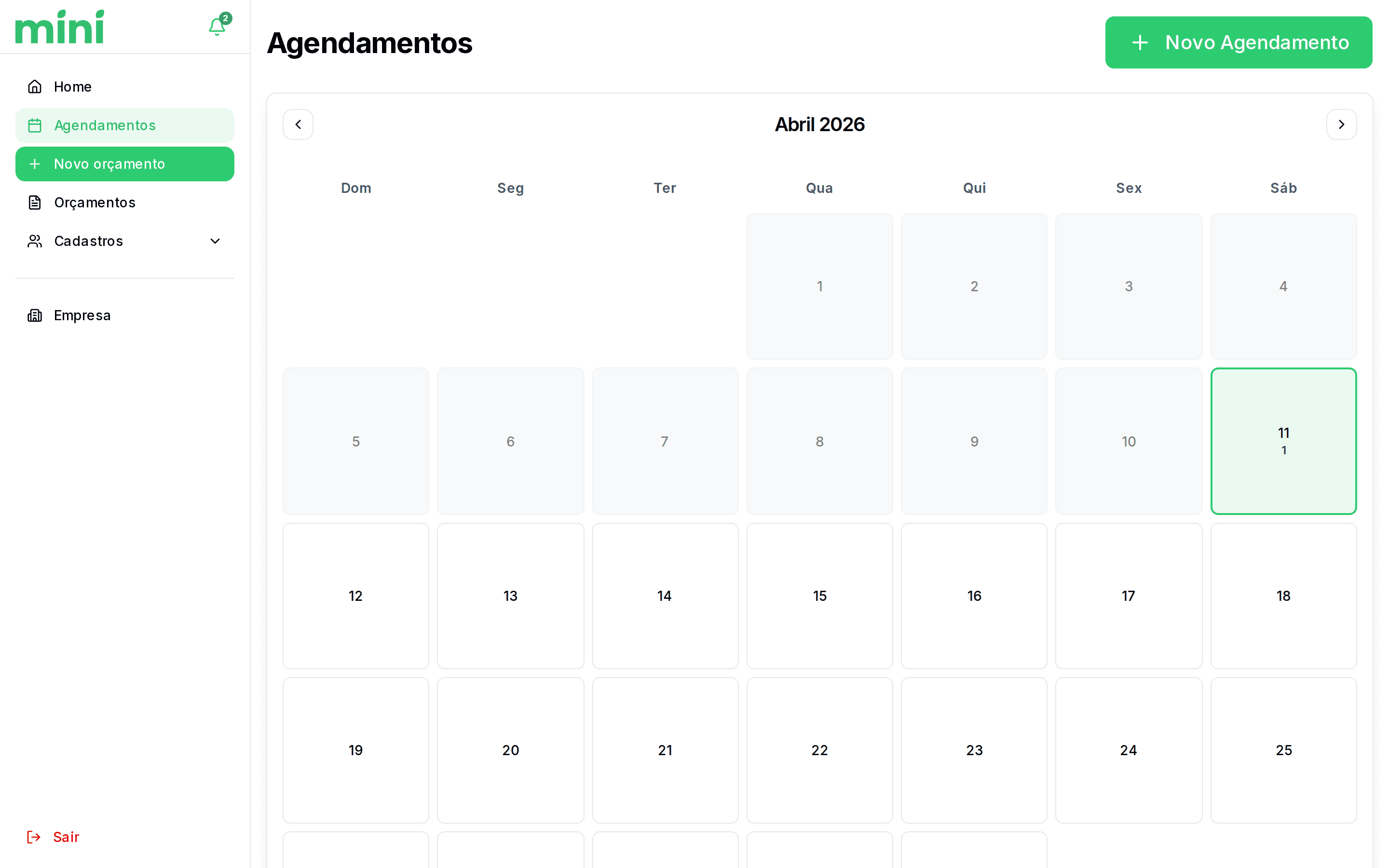Click the Cadastros users icon
1389x868 pixels.
[x=35, y=241]
